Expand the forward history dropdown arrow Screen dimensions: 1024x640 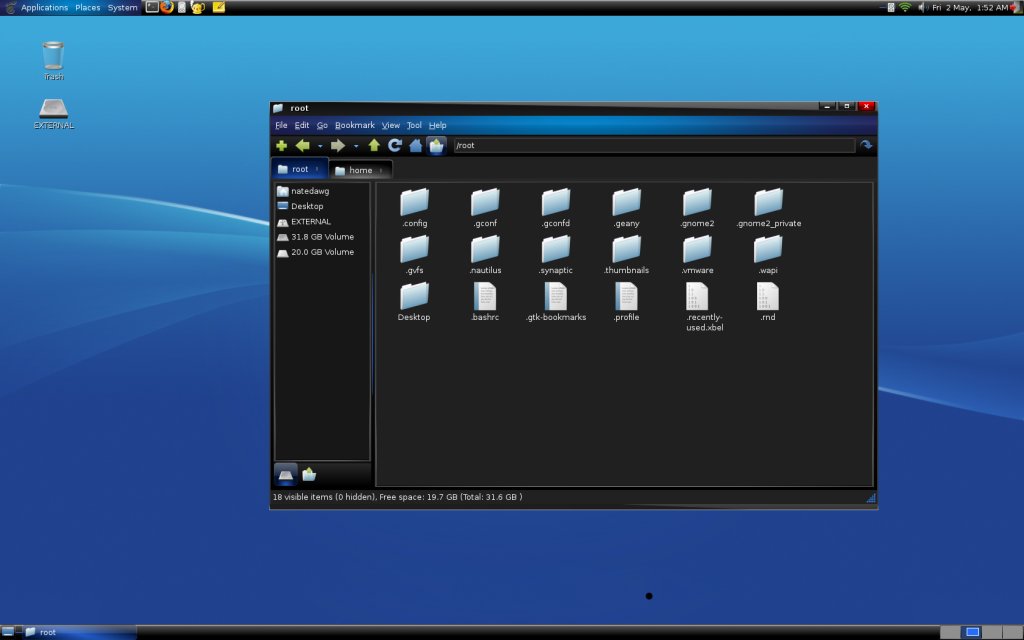tap(356, 146)
